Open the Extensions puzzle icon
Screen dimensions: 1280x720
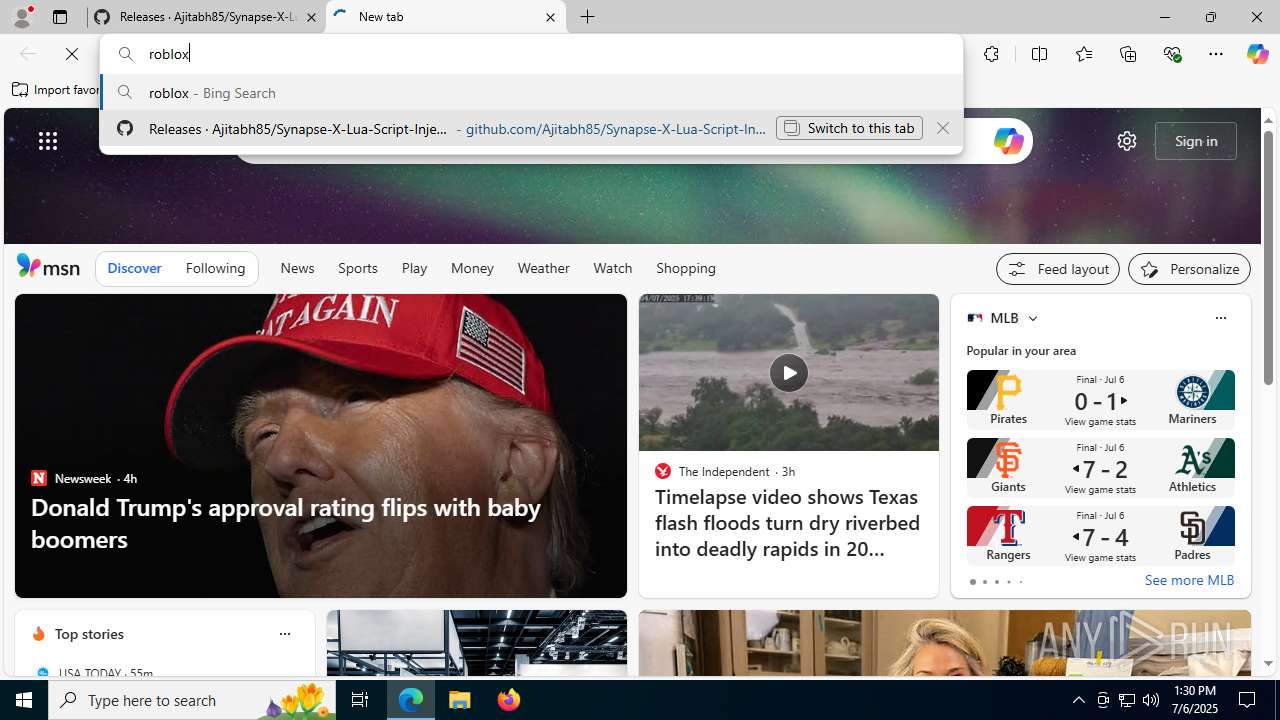[991, 54]
